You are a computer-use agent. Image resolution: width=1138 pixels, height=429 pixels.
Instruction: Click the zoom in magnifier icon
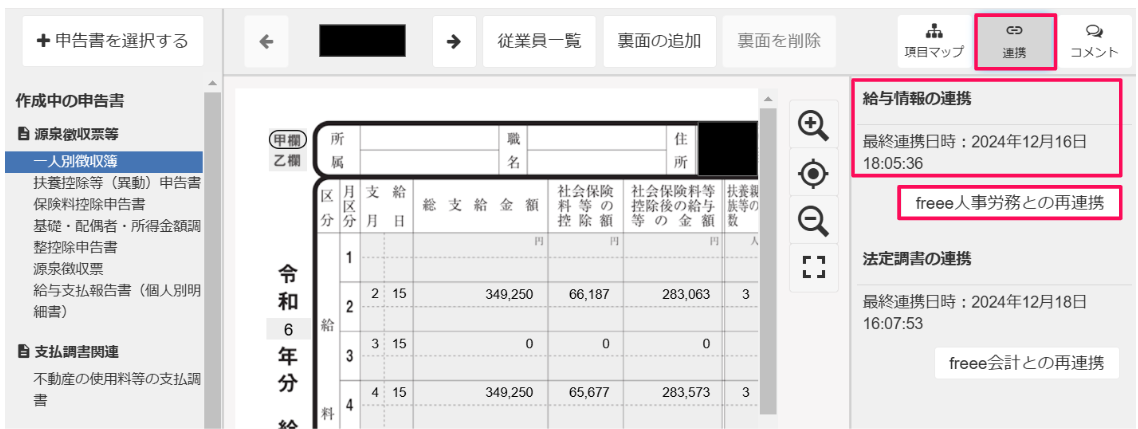[813, 126]
